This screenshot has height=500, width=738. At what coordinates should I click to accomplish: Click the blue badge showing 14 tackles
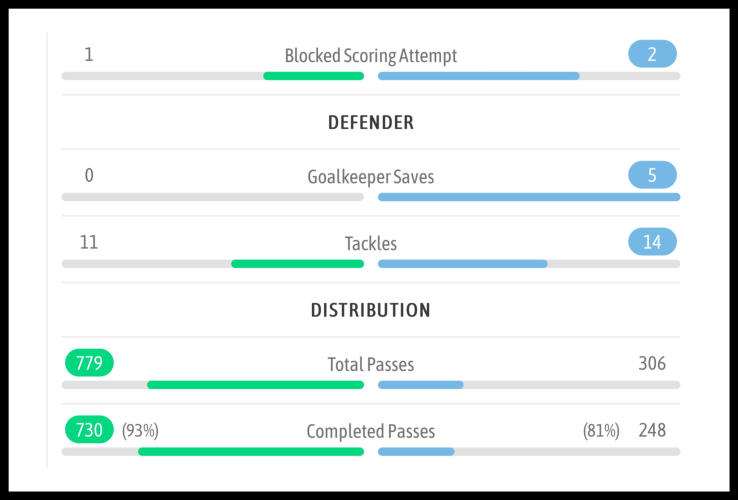(x=652, y=242)
